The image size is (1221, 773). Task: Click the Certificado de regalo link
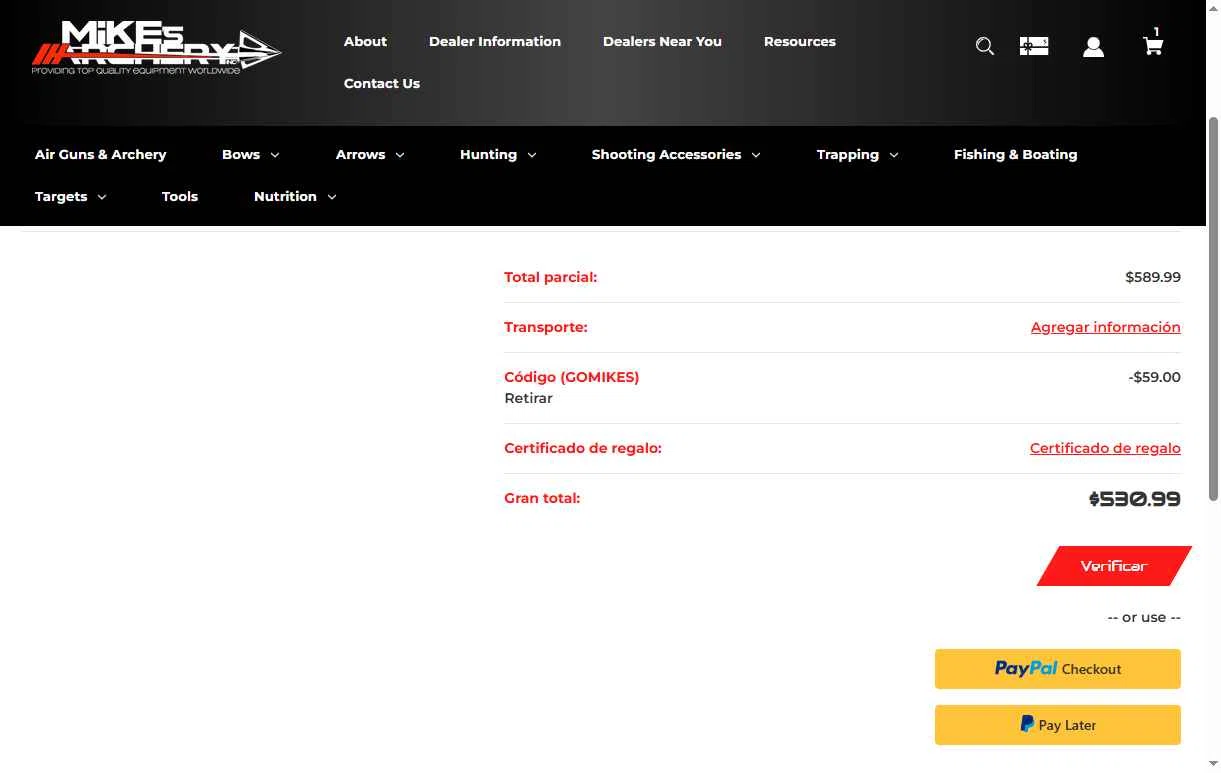click(1105, 448)
